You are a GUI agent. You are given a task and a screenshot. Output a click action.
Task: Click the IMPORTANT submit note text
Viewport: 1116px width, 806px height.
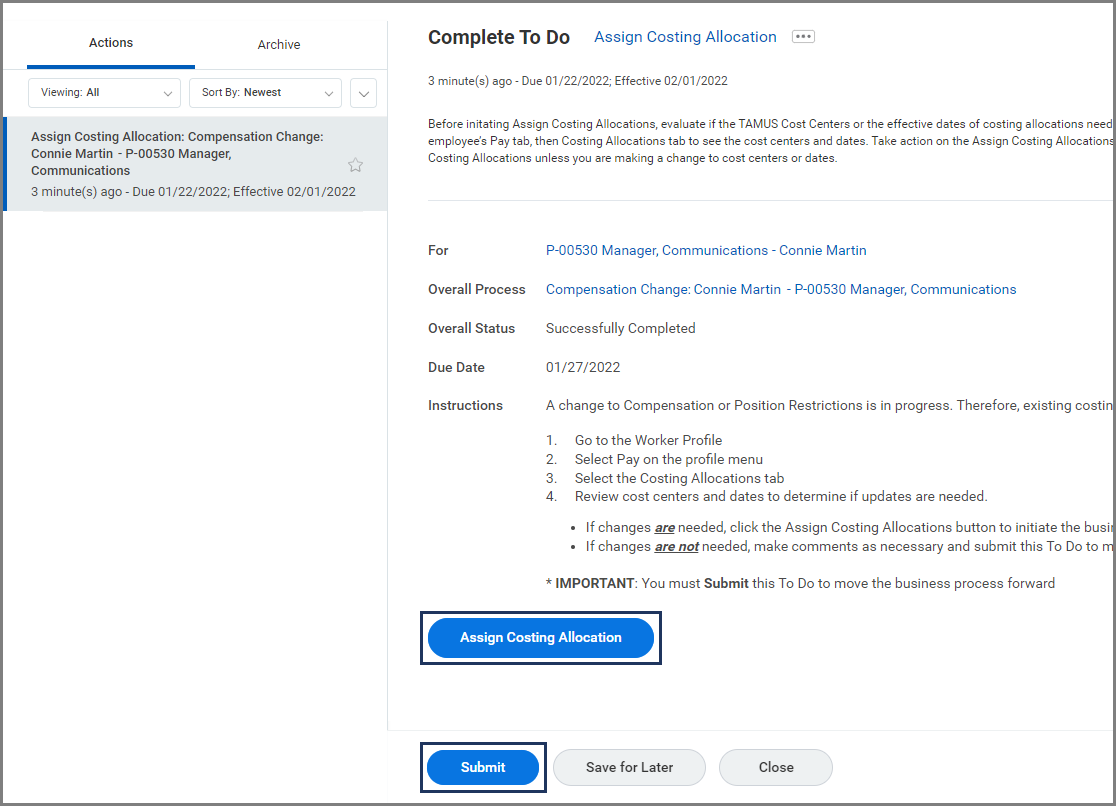[800, 583]
